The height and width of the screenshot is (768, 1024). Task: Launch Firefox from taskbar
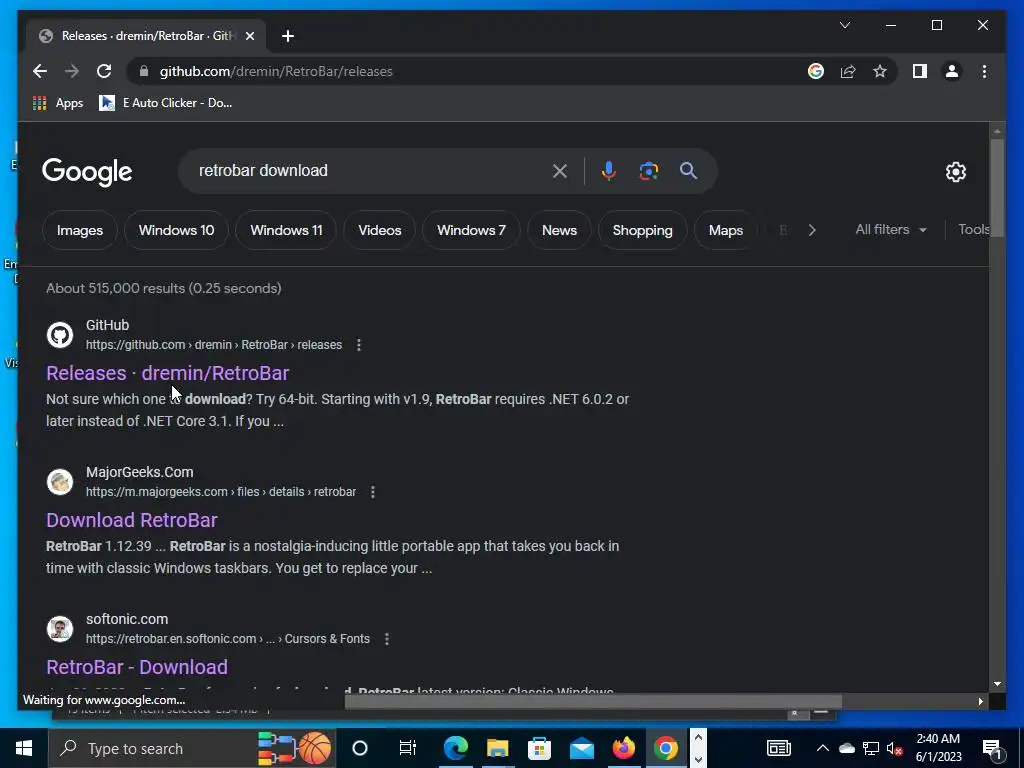(x=623, y=748)
